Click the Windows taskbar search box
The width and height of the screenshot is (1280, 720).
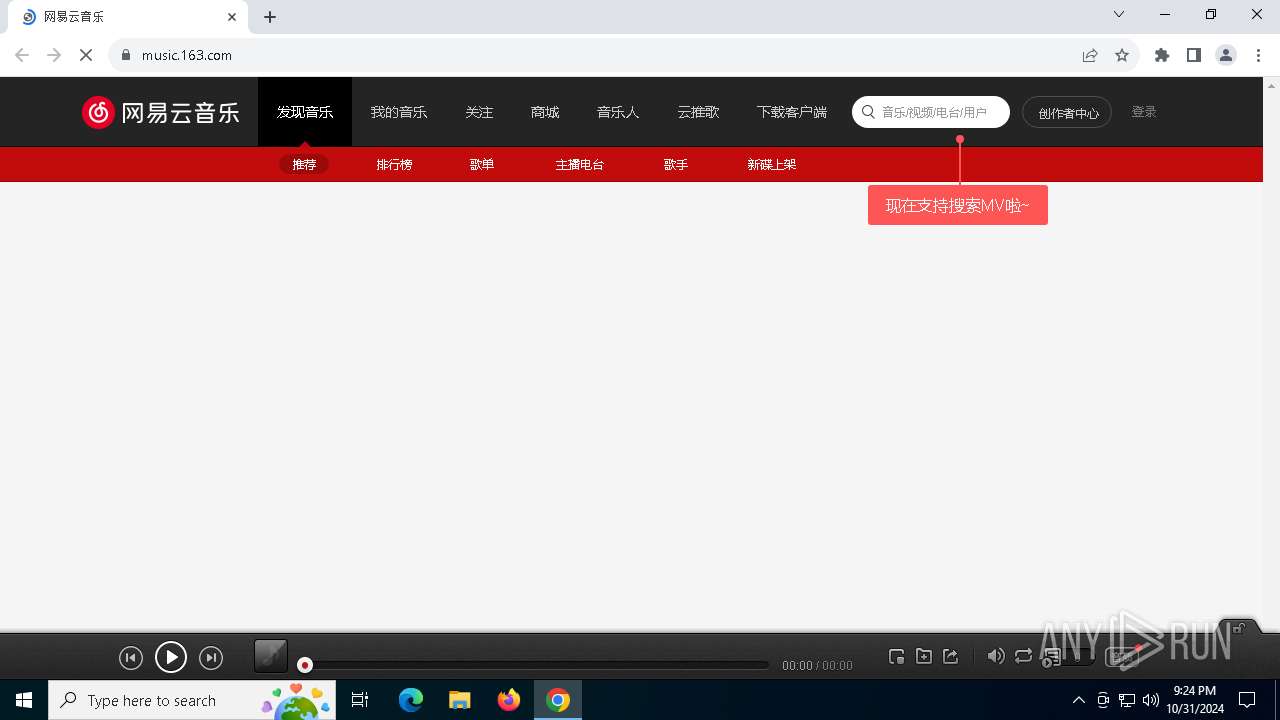coord(192,700)
